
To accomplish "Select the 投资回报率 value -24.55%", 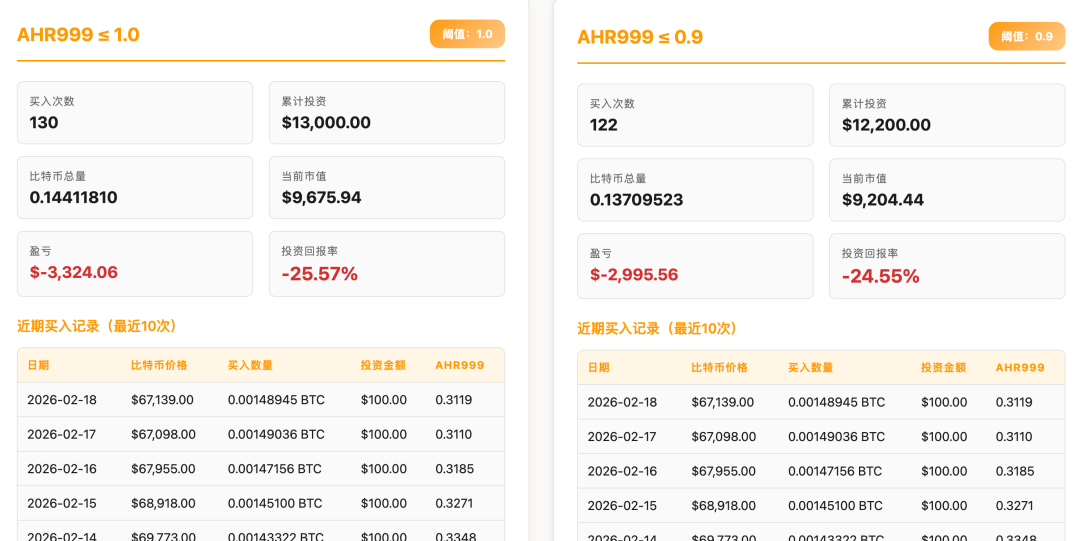I will click(x=880, y=276).
